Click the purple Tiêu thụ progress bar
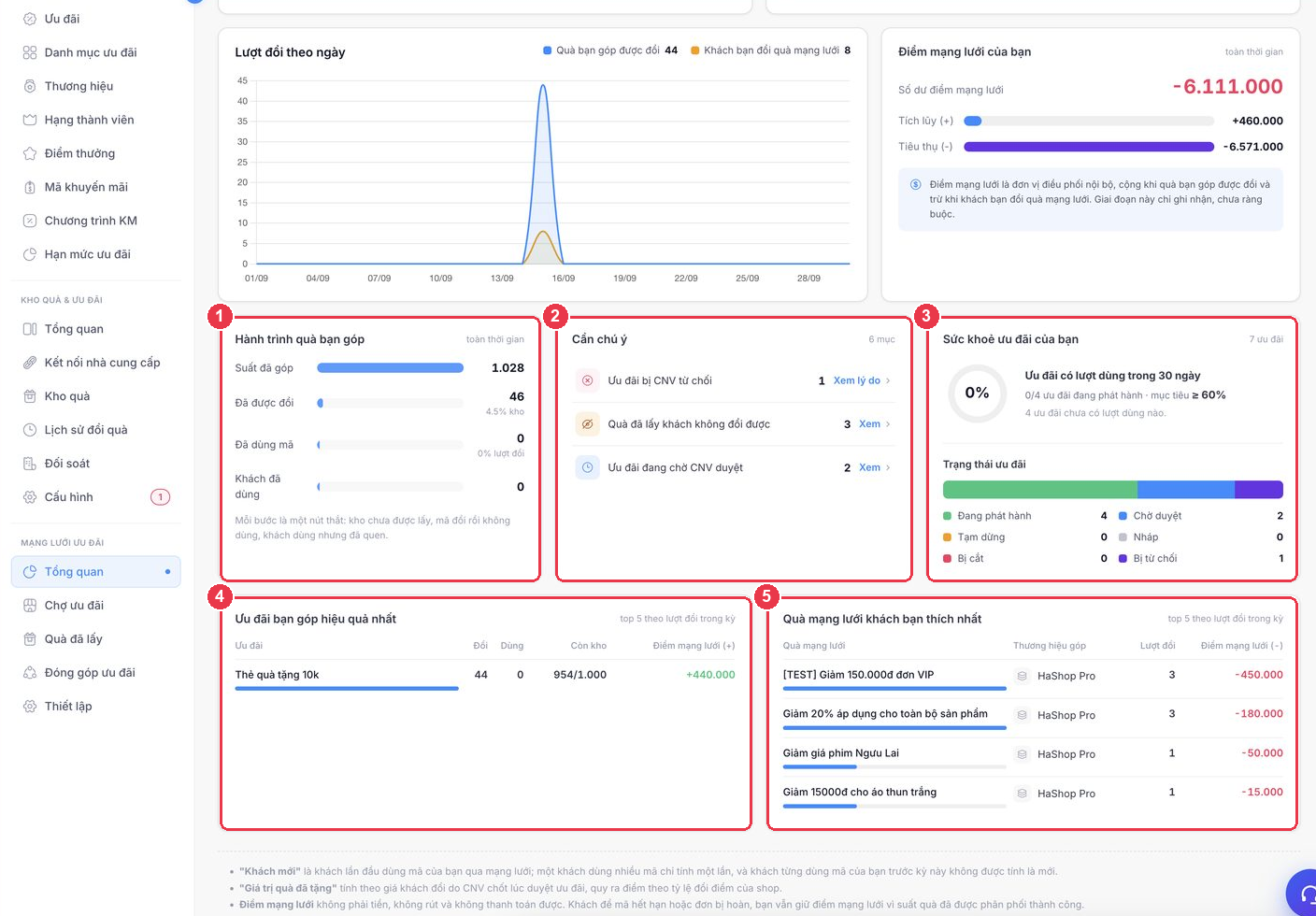The image size is (1316, 916). pyautogui.click(x=1089, y=147)
